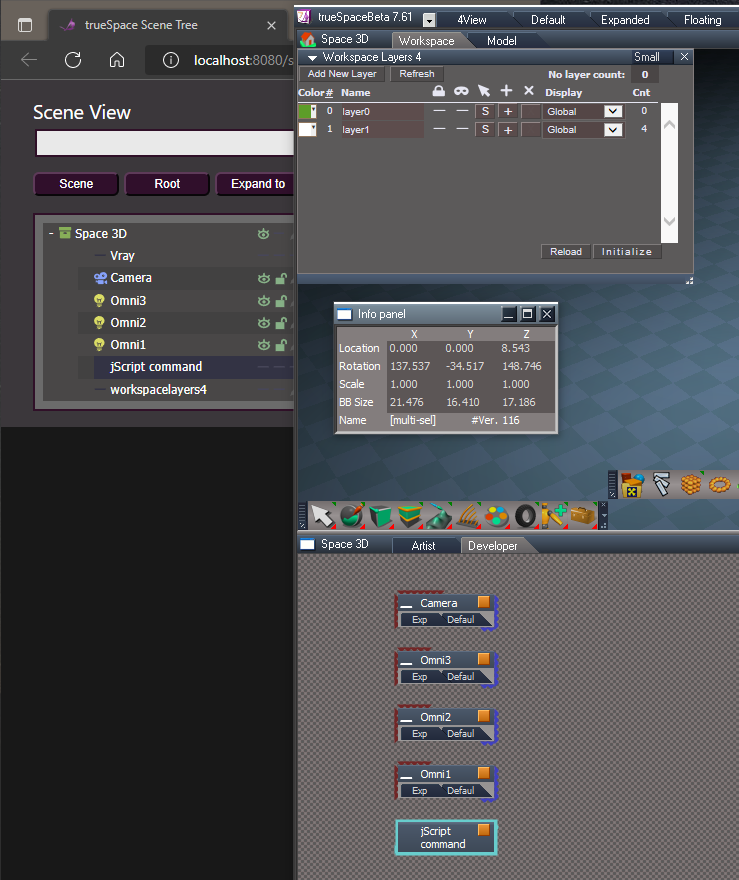
Task: Toggle visibility eye for Camera node
Action: coord(264,278)
